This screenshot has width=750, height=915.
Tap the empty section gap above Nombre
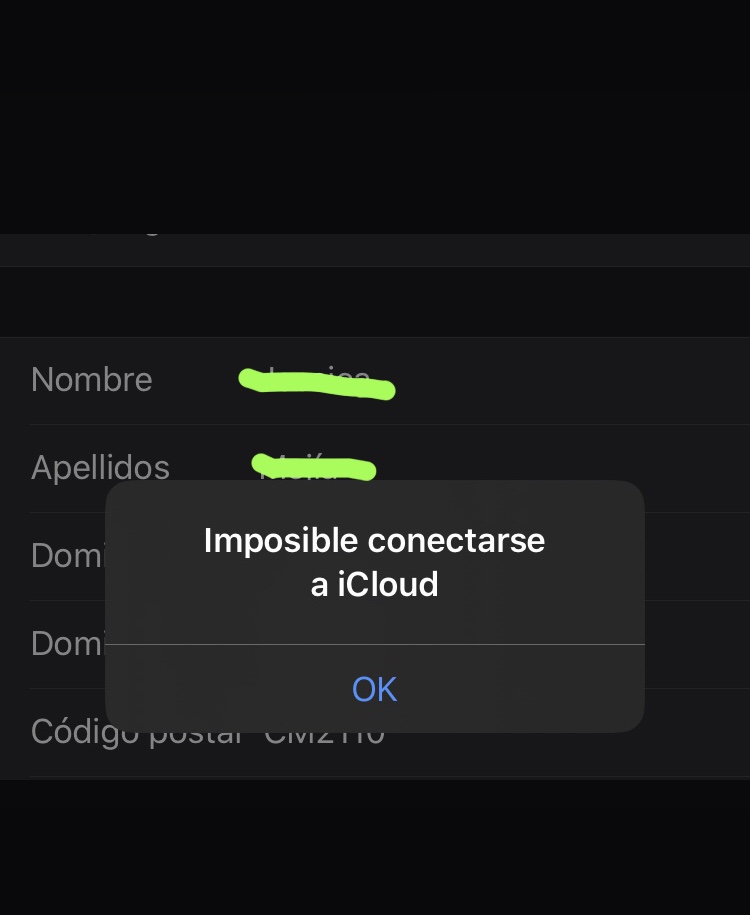pyautogui.click(x=375, y=302)
